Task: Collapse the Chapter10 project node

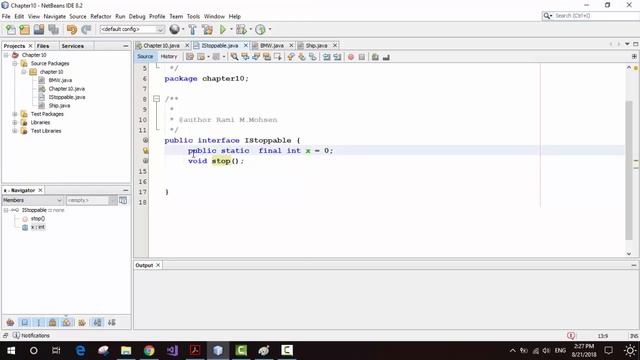Action: pos(6,55)
